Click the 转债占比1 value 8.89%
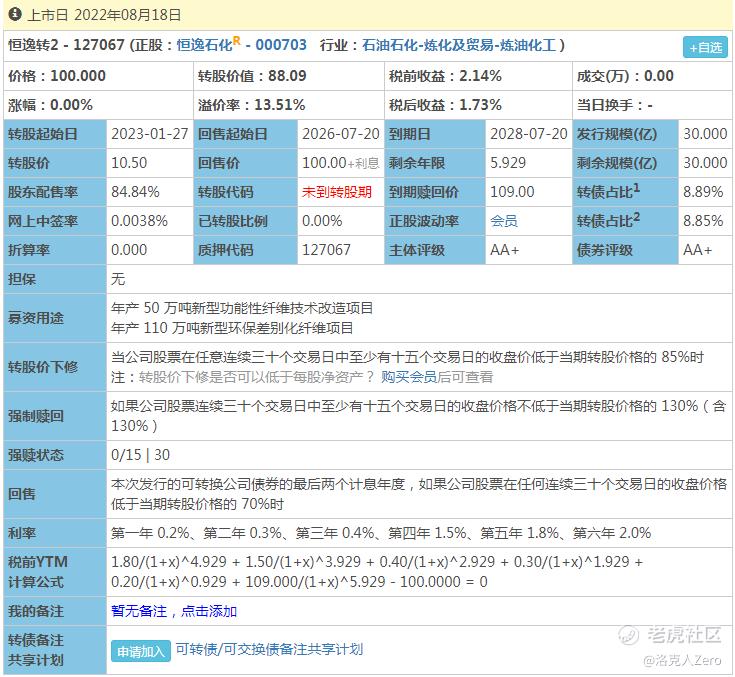The image size is (735, 677). [703, 192]
